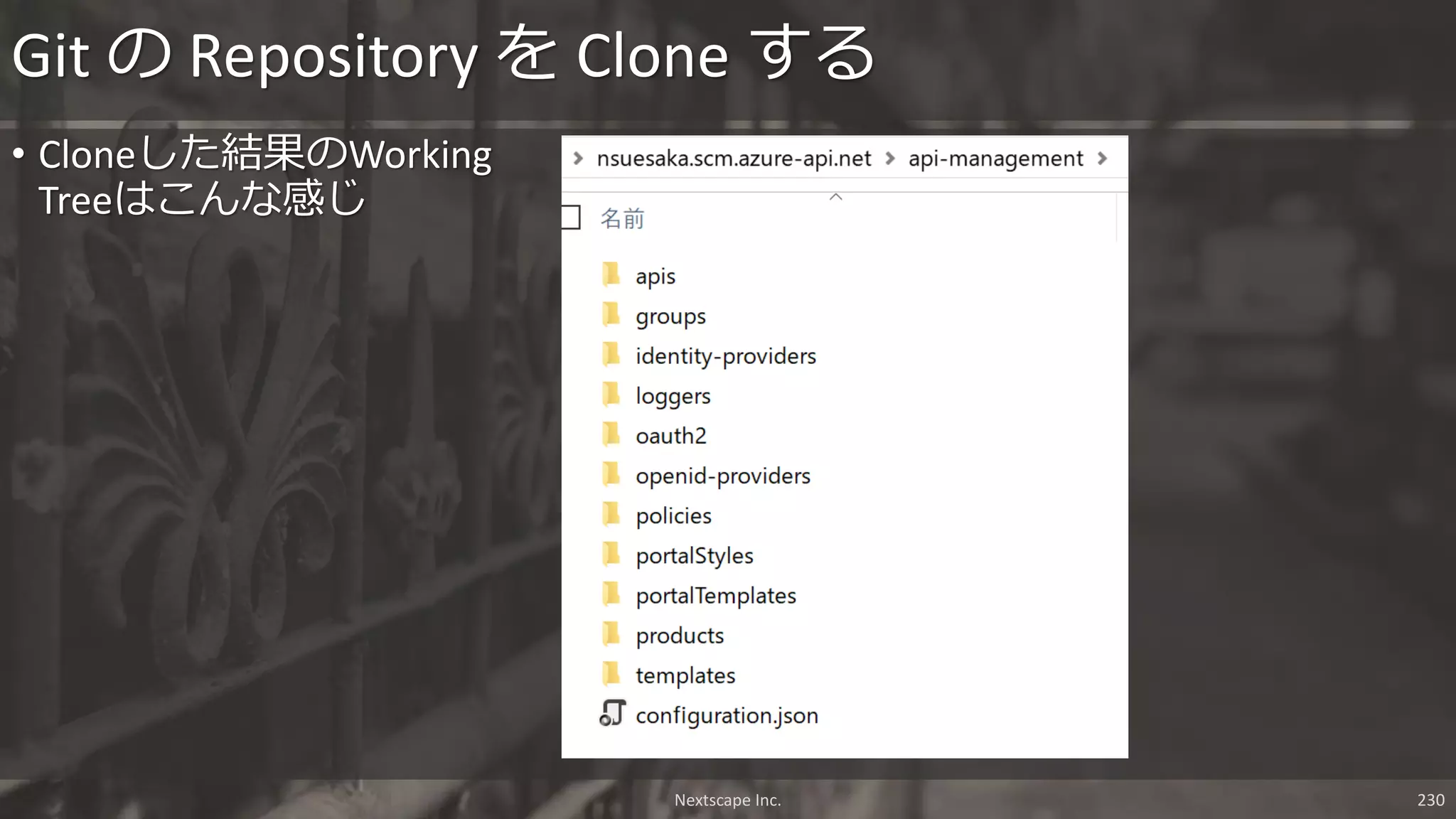Select the configuration.json file name
The height and width of the screenshot is (819, 1456).
[x=727, y=715]
